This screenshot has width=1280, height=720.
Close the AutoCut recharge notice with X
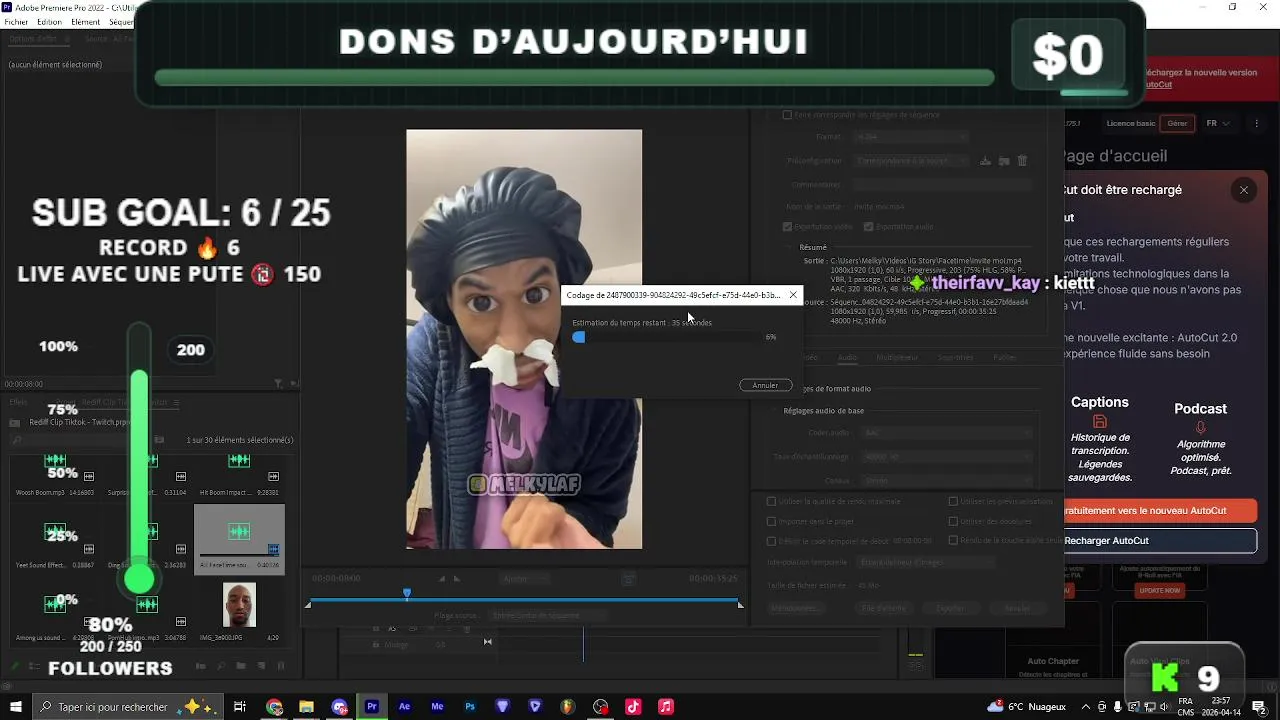[x=1243, y=190]
